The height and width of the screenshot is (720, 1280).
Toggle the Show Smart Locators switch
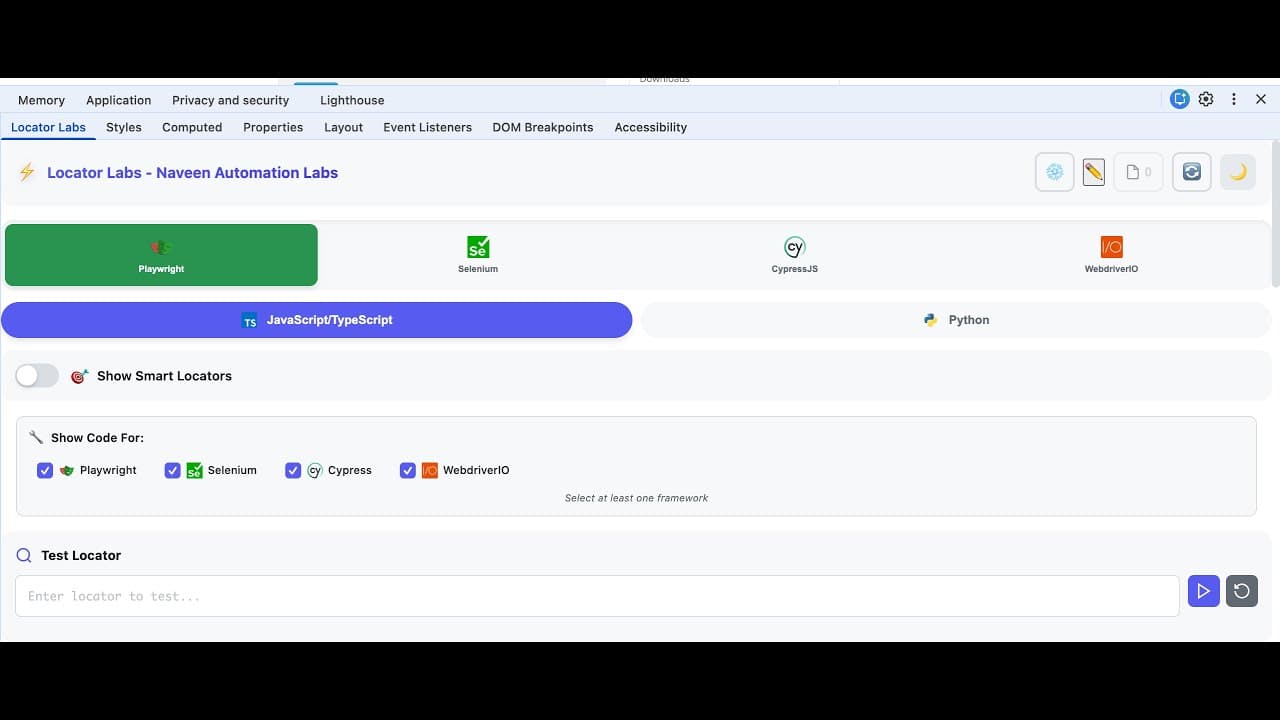click(36, 375)
